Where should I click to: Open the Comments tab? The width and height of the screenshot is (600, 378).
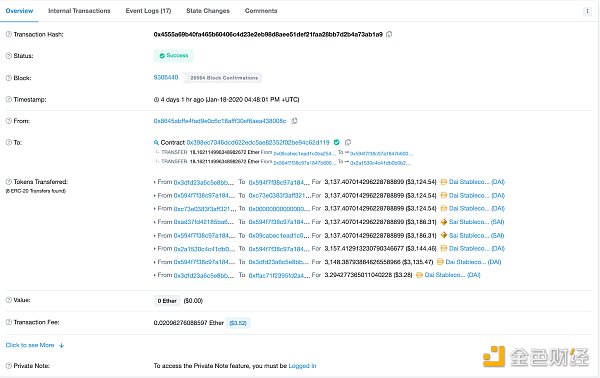coord(261,11)
